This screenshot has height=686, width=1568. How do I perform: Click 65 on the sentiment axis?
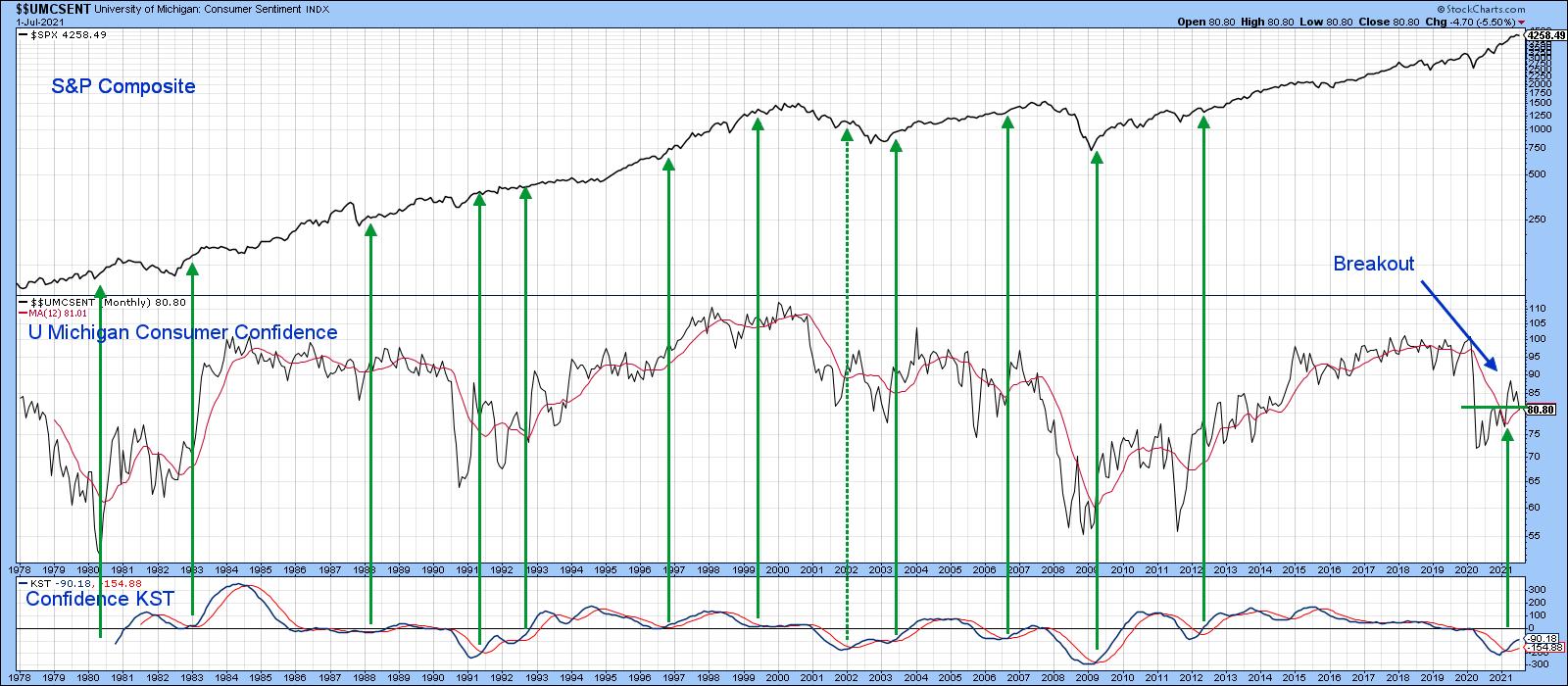(x=1535, y=481)
